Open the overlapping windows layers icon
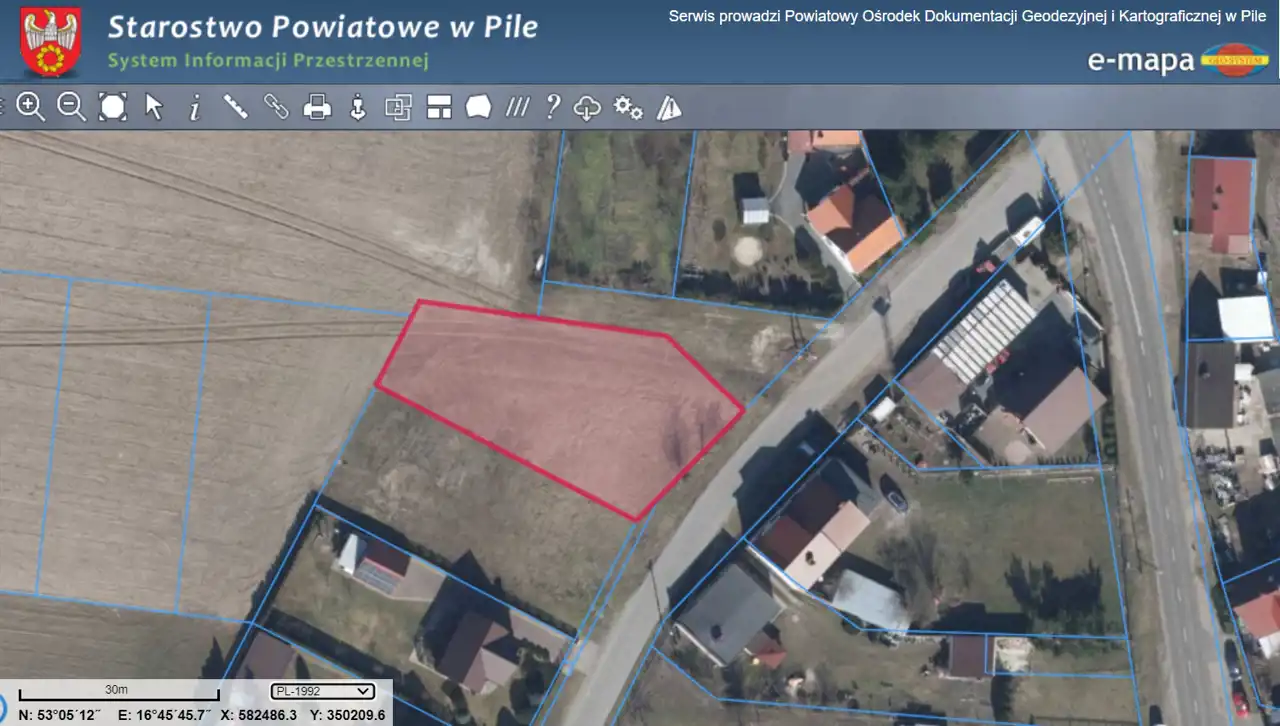The image size is (1280, 726). pyautogui.click(x=399, y=107)
